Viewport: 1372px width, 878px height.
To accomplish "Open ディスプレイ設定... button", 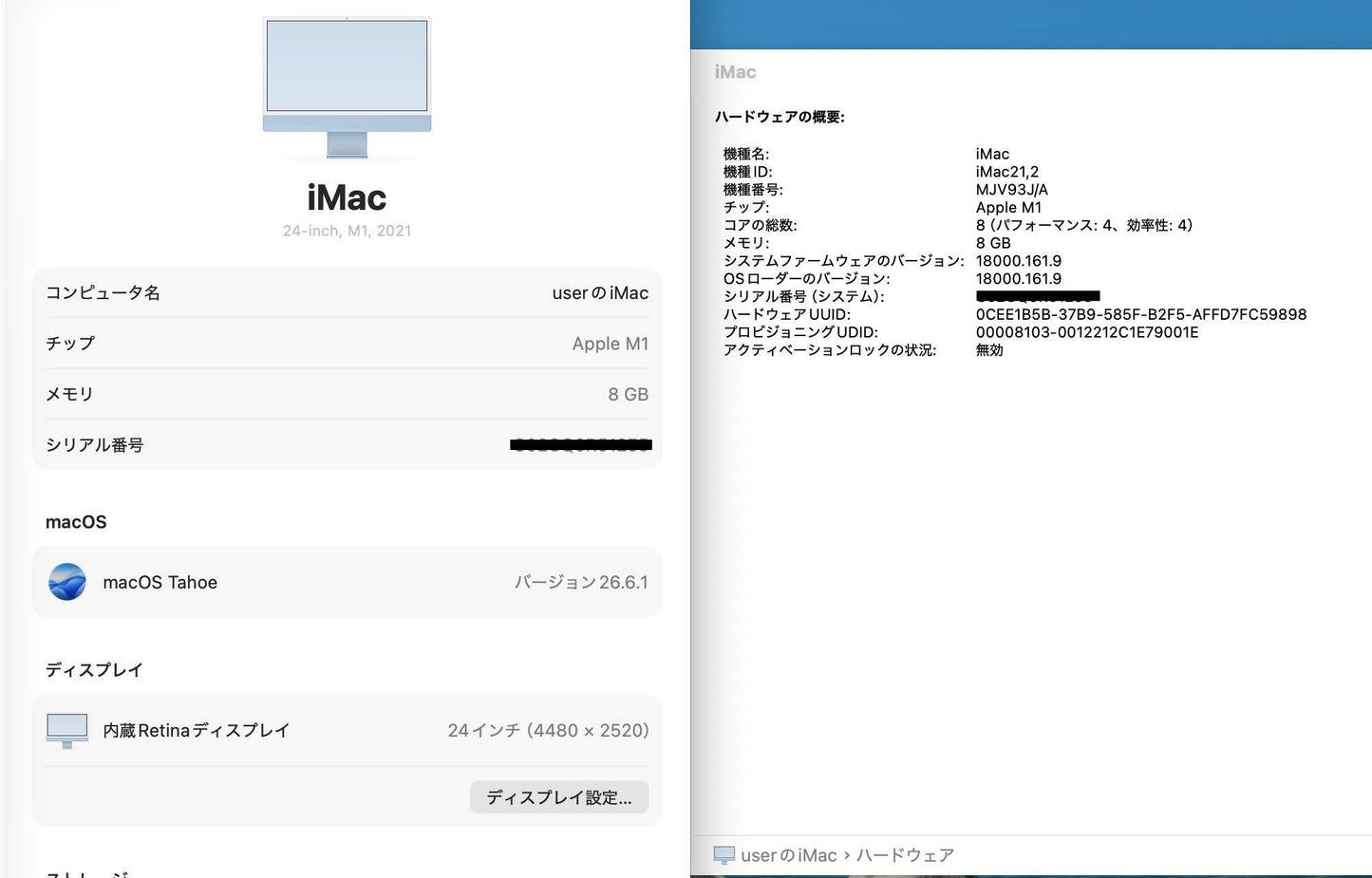I will [x=559, y=797].
